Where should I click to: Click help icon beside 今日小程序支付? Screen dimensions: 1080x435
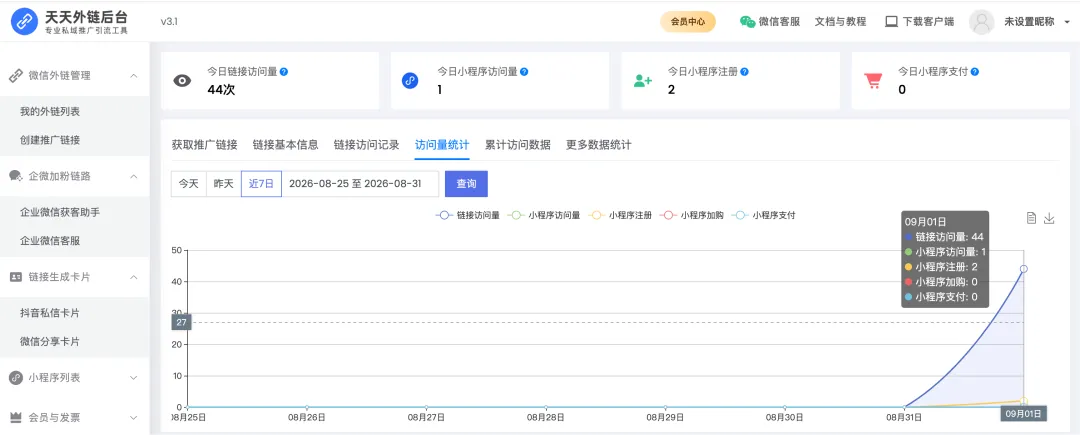pos(975,71)
